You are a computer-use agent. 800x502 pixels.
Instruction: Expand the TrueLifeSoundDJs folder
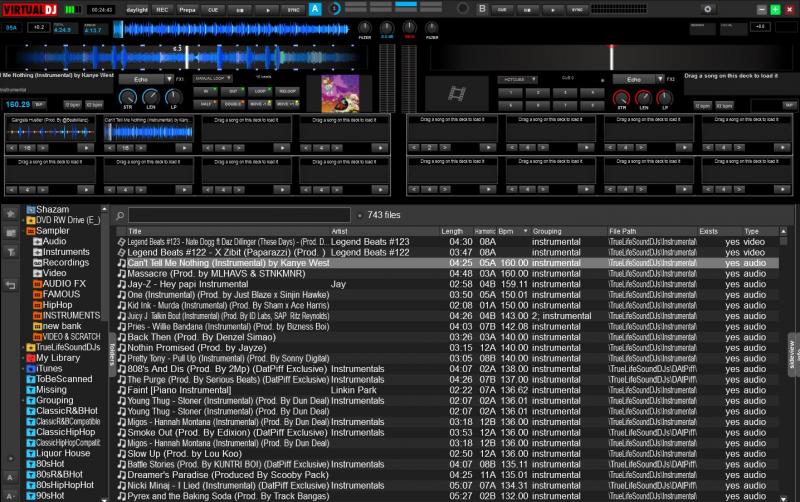coord(23,347)
